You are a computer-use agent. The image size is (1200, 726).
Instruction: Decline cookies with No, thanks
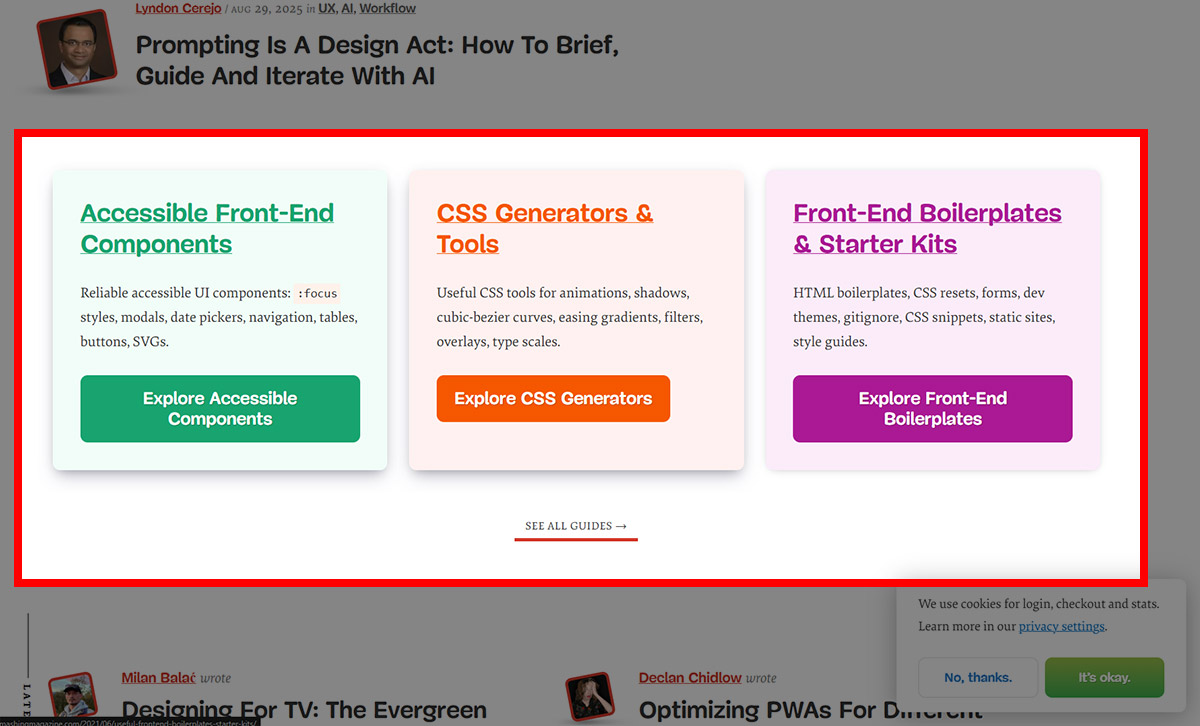pos(978,677)
